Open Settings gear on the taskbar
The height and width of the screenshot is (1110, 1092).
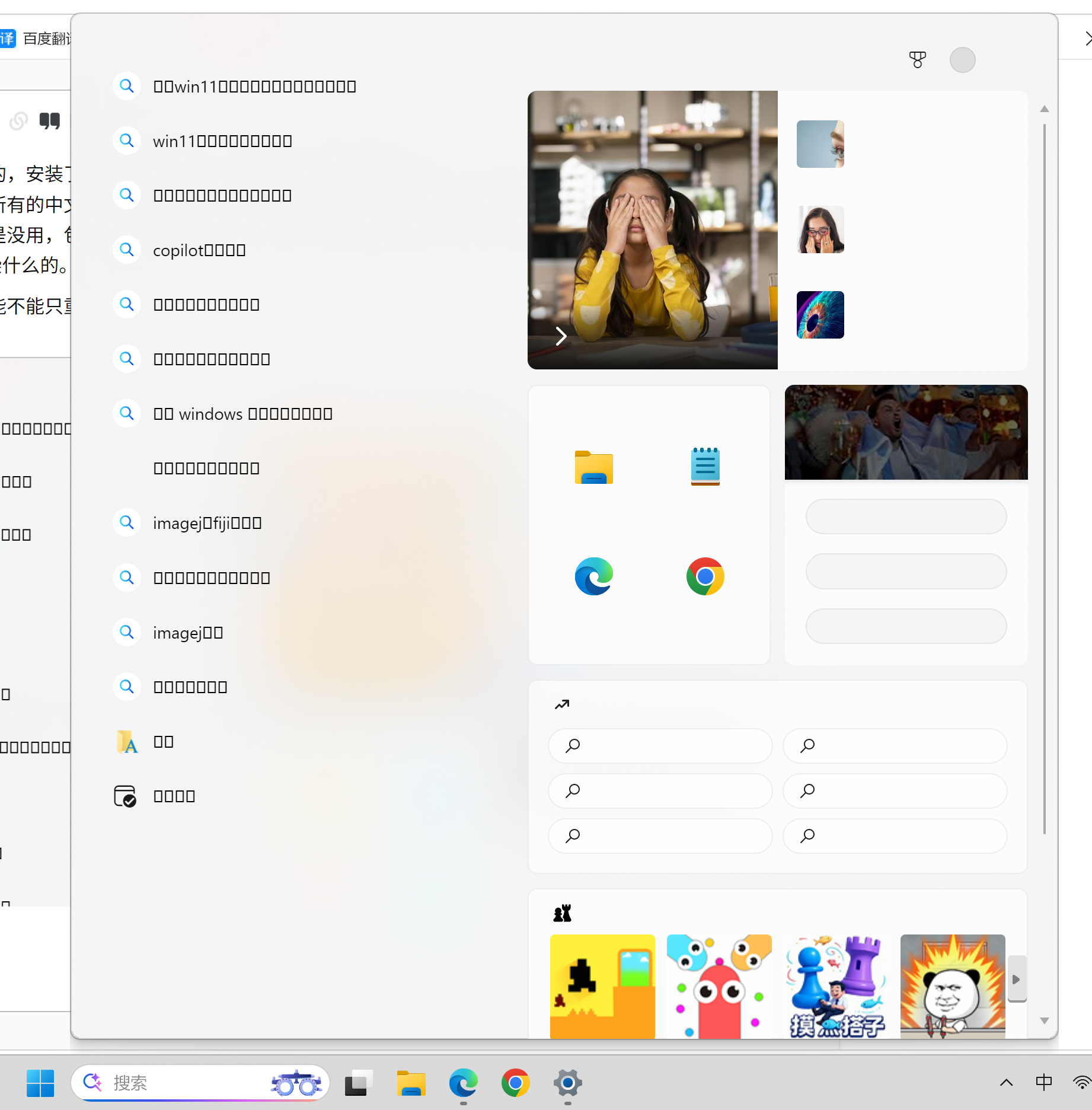click(x=567, y=1083)
